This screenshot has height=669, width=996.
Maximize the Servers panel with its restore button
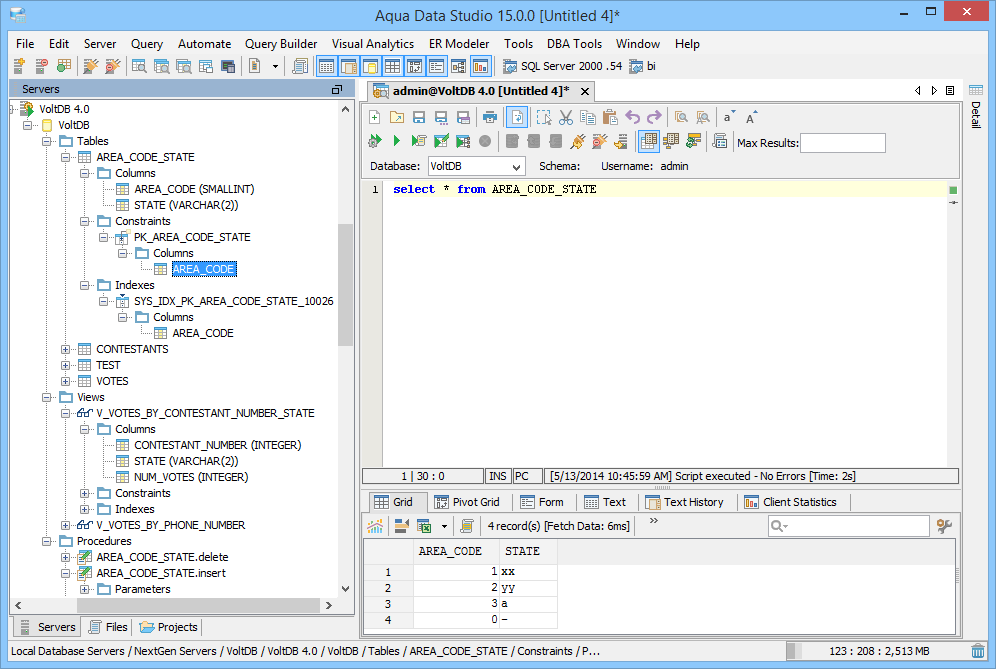(x=337, y=90)
